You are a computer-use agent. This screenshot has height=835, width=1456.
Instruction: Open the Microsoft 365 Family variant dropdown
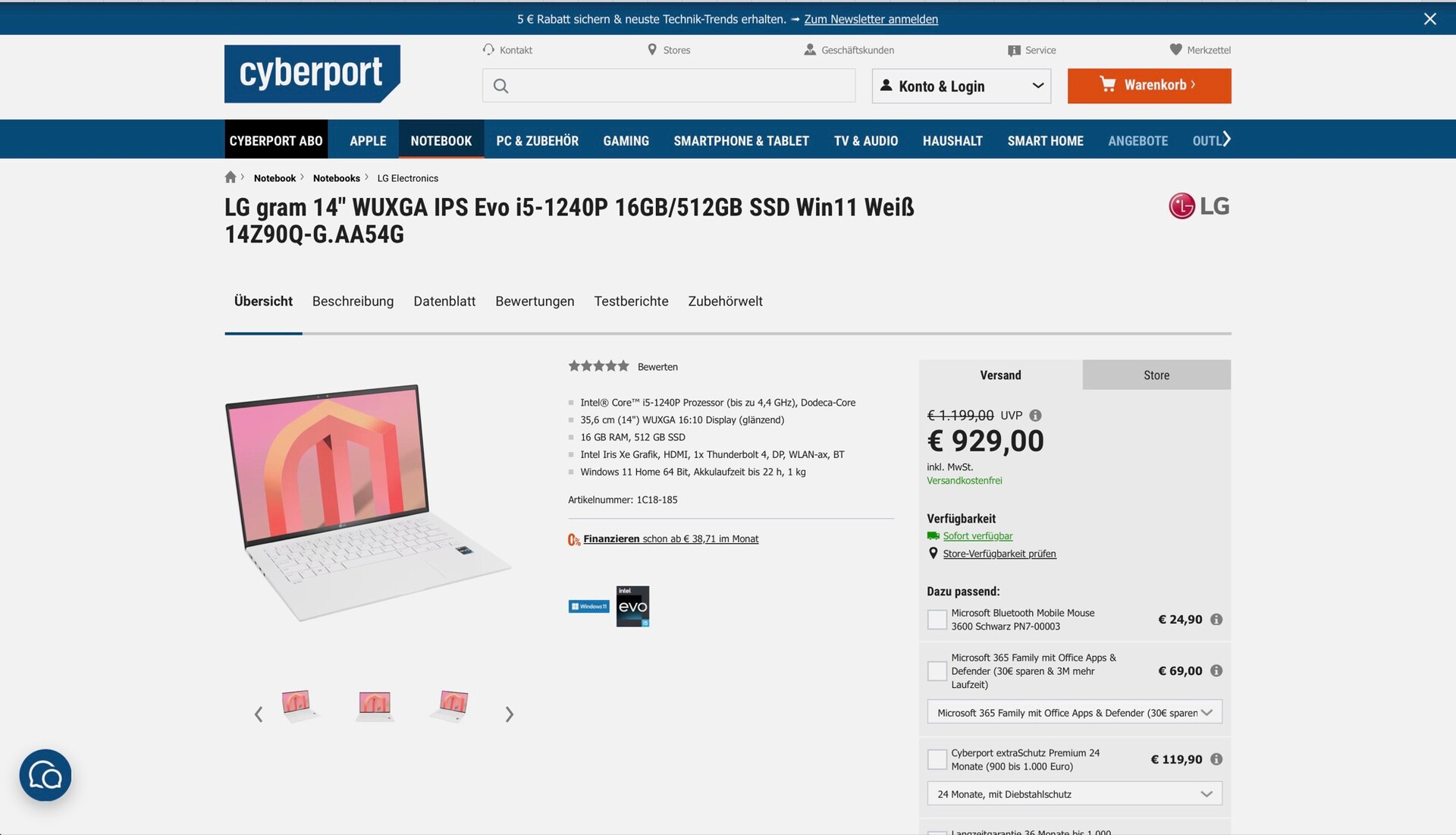(1075, 712)
